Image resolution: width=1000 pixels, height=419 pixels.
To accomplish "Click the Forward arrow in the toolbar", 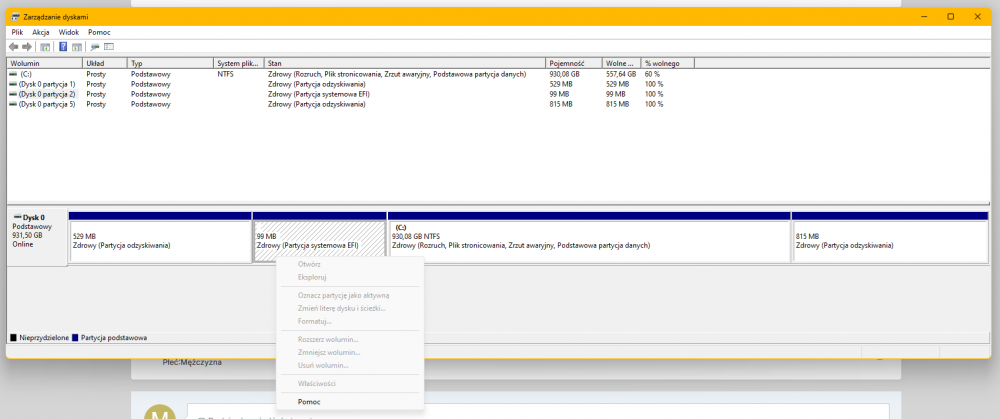I will coord(27,46).
